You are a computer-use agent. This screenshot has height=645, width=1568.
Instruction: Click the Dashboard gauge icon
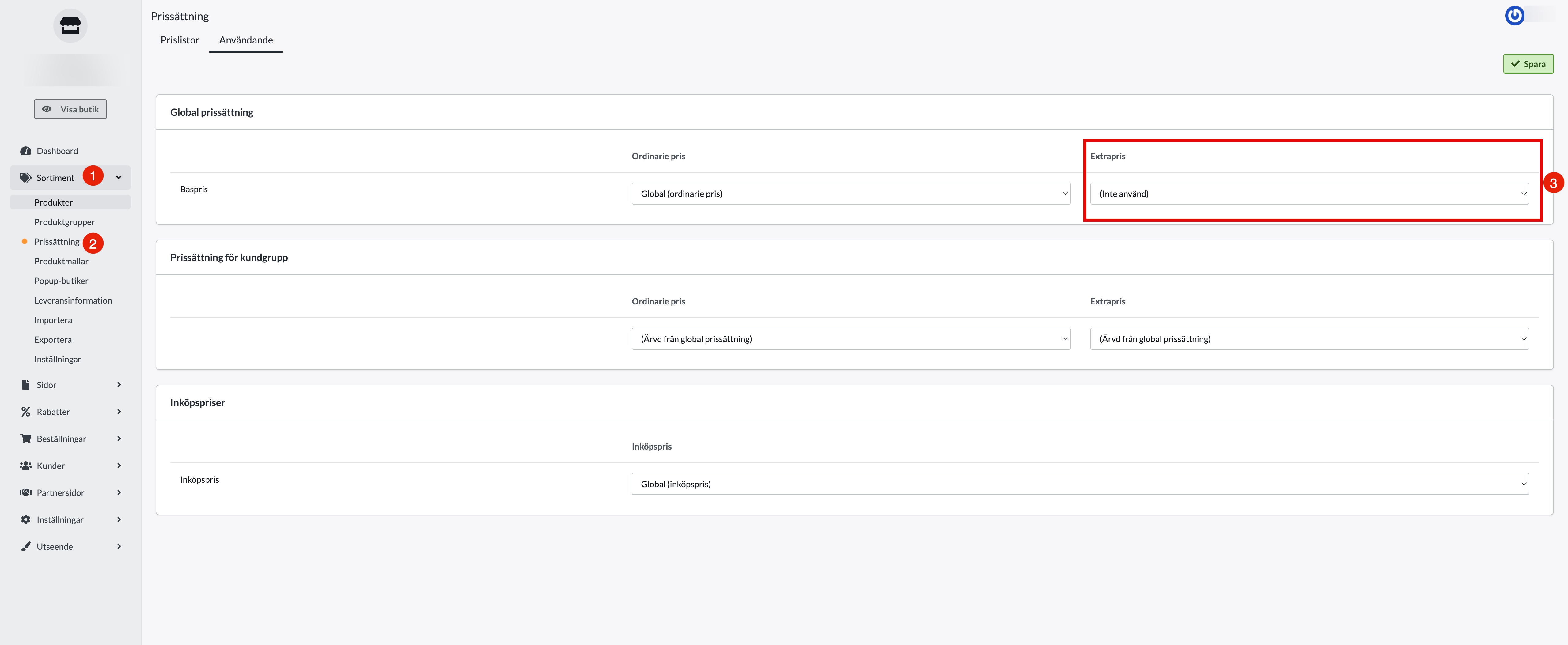click(x=25, y=151)
